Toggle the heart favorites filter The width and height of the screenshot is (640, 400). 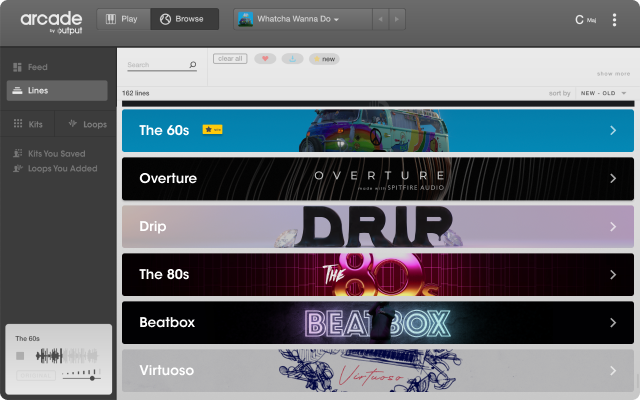pos(265,59)
